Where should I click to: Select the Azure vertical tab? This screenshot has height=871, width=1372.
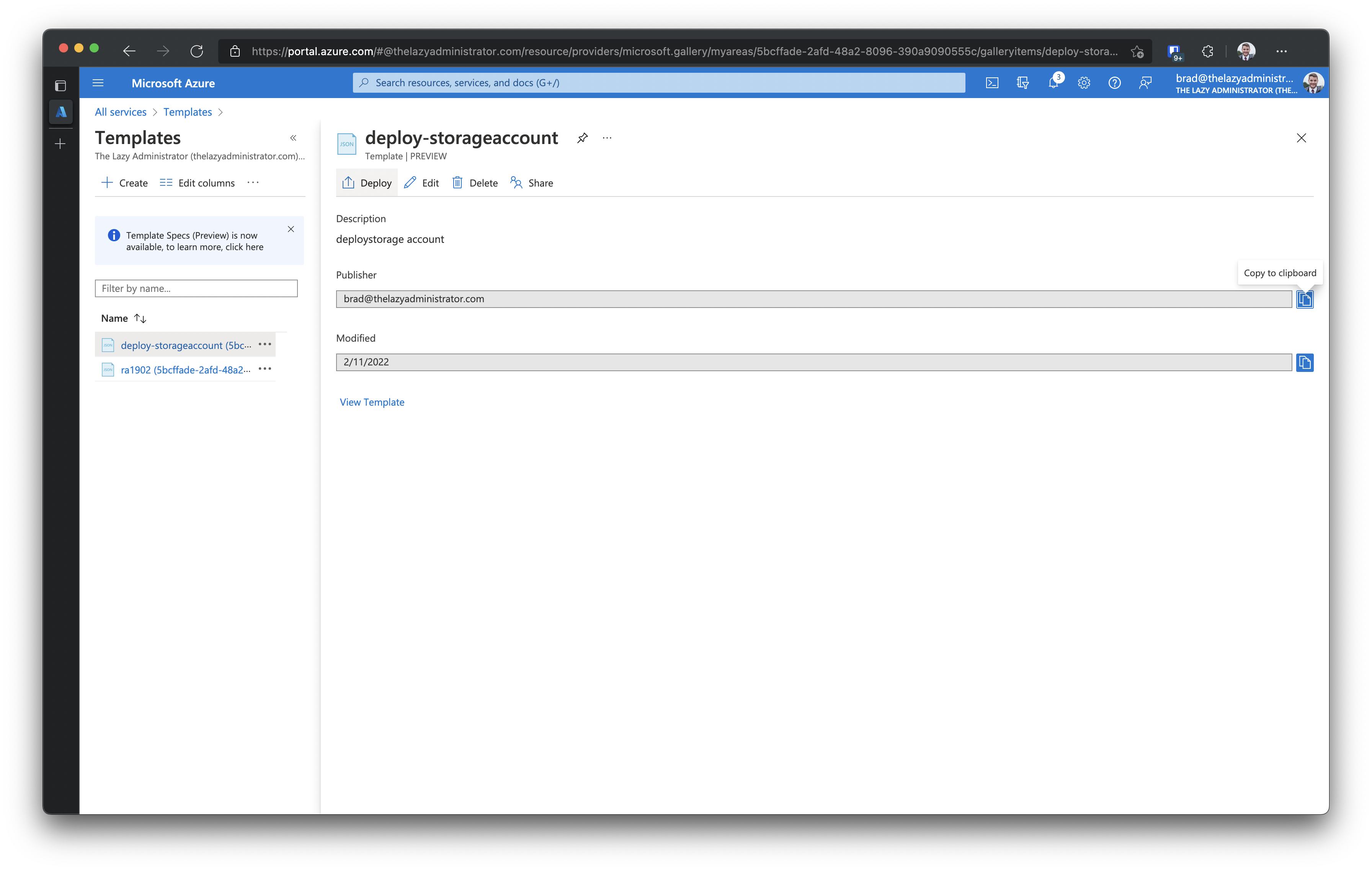[x=60, y=112]
